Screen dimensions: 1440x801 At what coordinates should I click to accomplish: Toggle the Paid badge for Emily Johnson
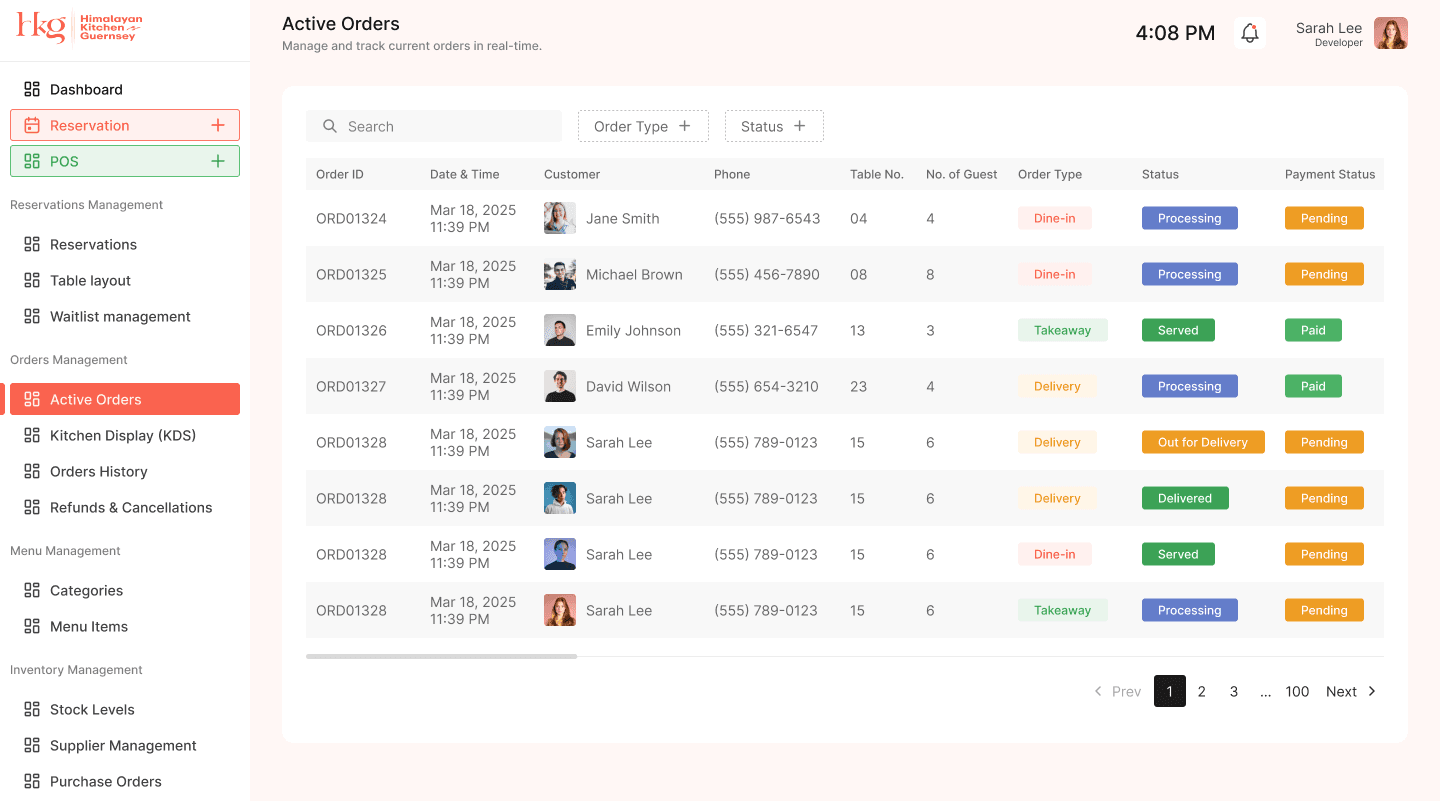click(x=1313, y=330)
